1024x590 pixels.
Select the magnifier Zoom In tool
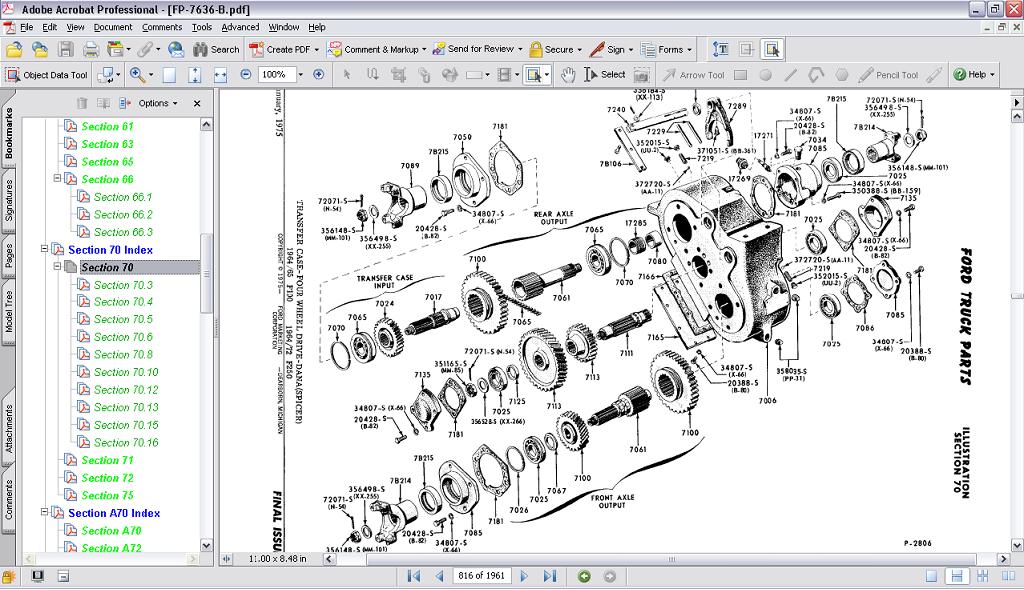(x=138, y=75)
